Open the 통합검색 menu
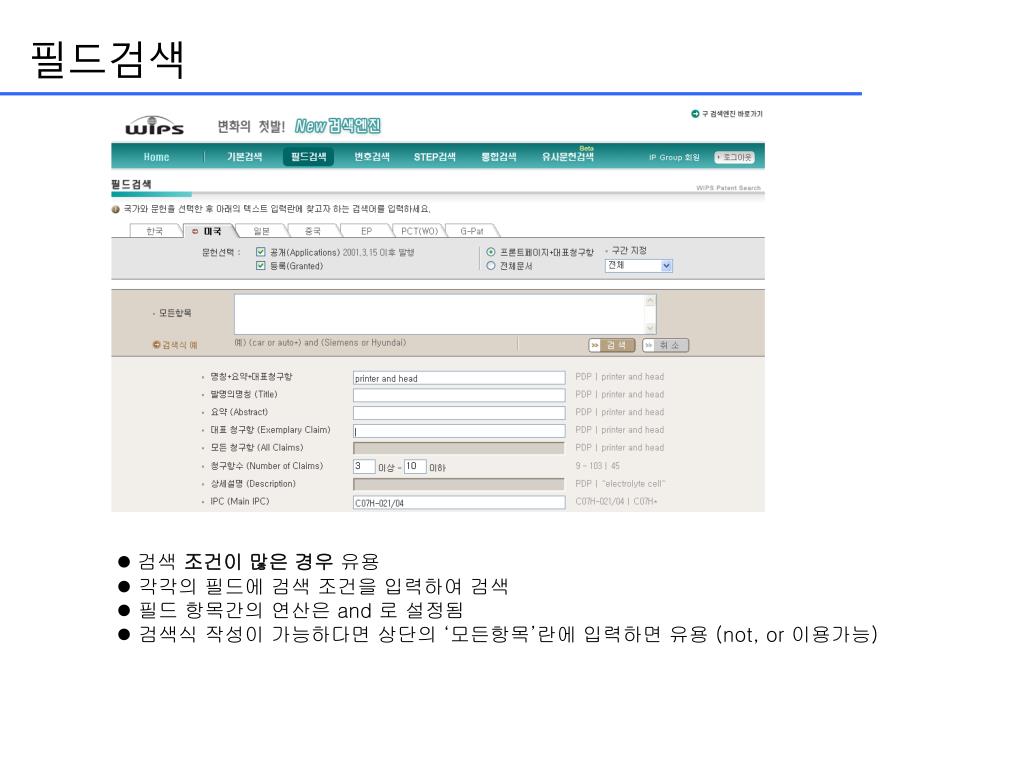This screenshot has width=1024, height=768. click(498, 157)
